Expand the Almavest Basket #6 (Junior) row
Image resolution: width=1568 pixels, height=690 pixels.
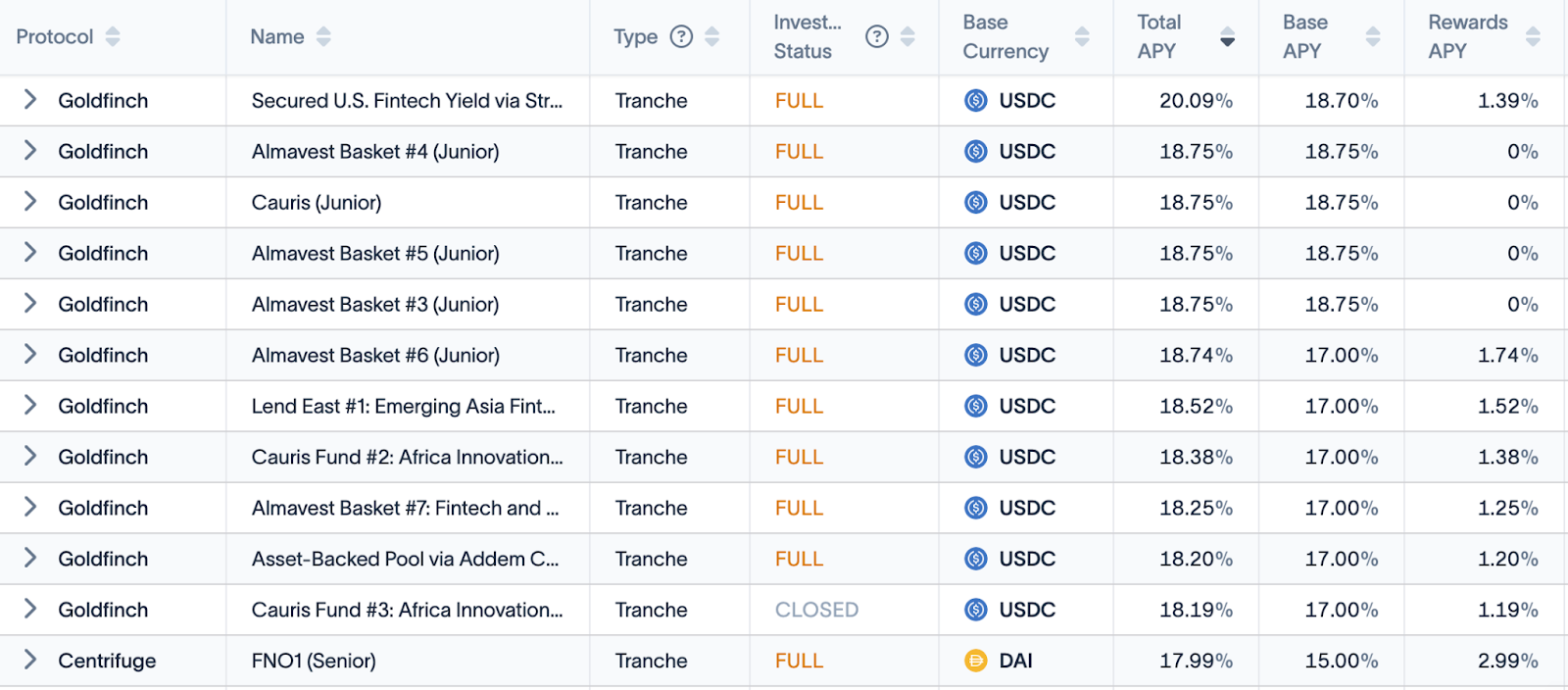pyautogui.click(x=30, y=355)
